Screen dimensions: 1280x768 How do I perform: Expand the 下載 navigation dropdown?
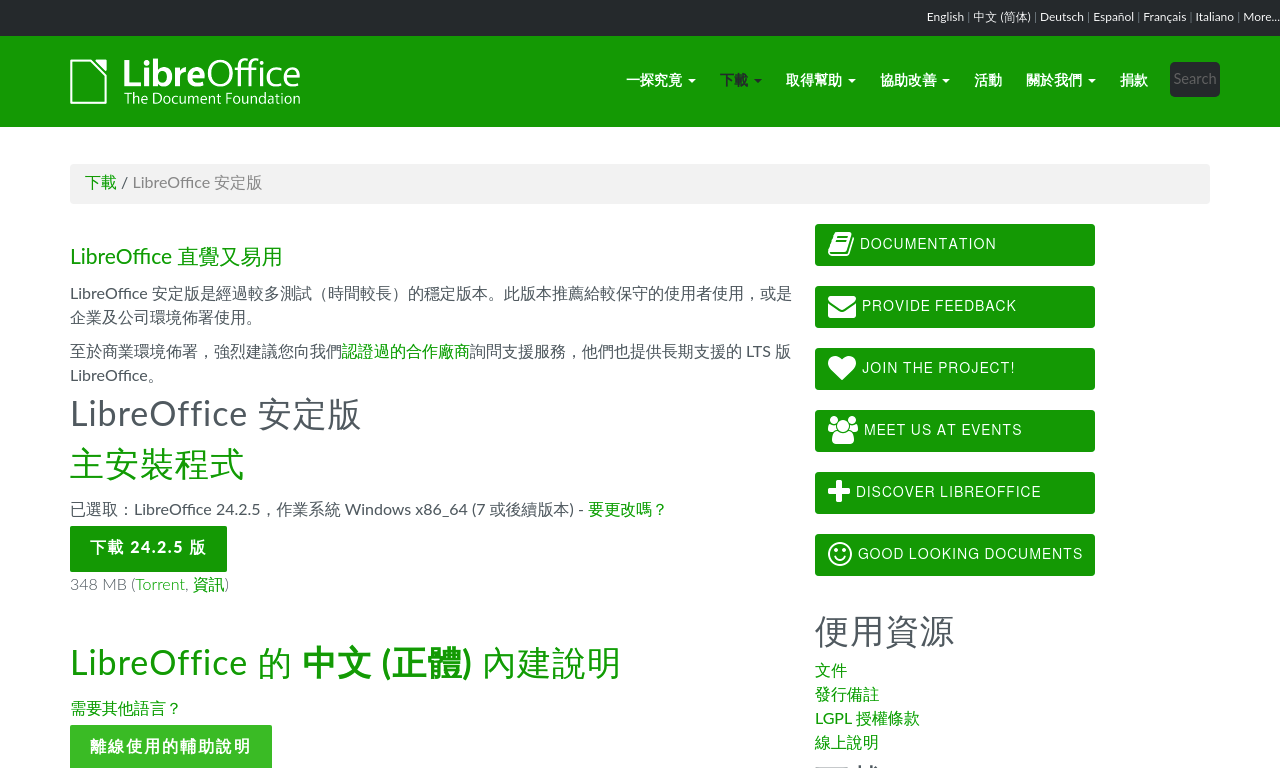point(741,80)
